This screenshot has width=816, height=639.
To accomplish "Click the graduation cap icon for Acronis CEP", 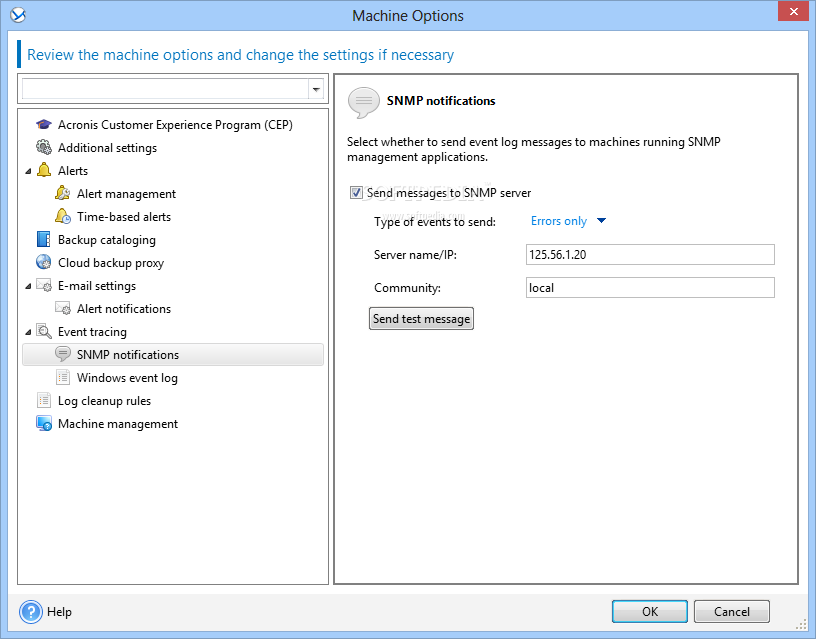I will pyautogui.click(x=44, y=125).
